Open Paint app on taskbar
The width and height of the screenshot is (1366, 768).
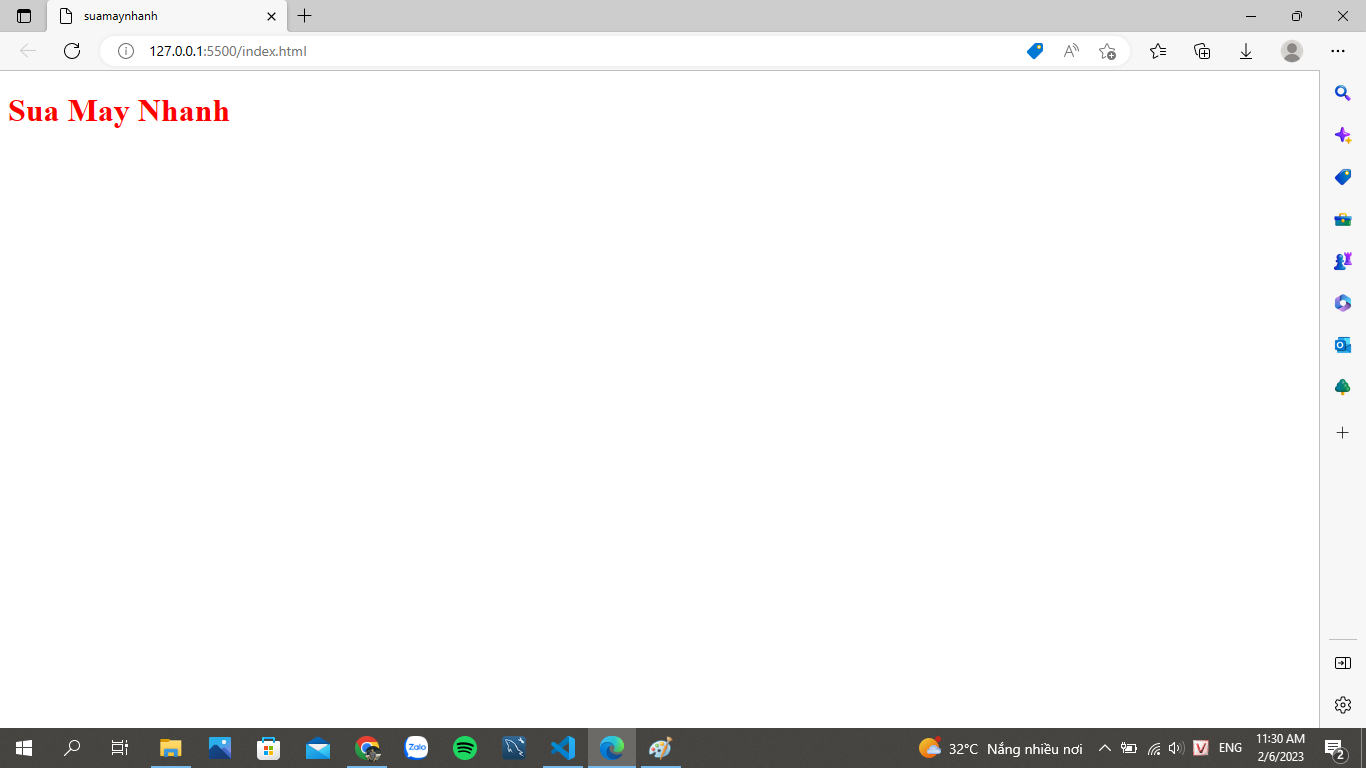tap(661, 748)
